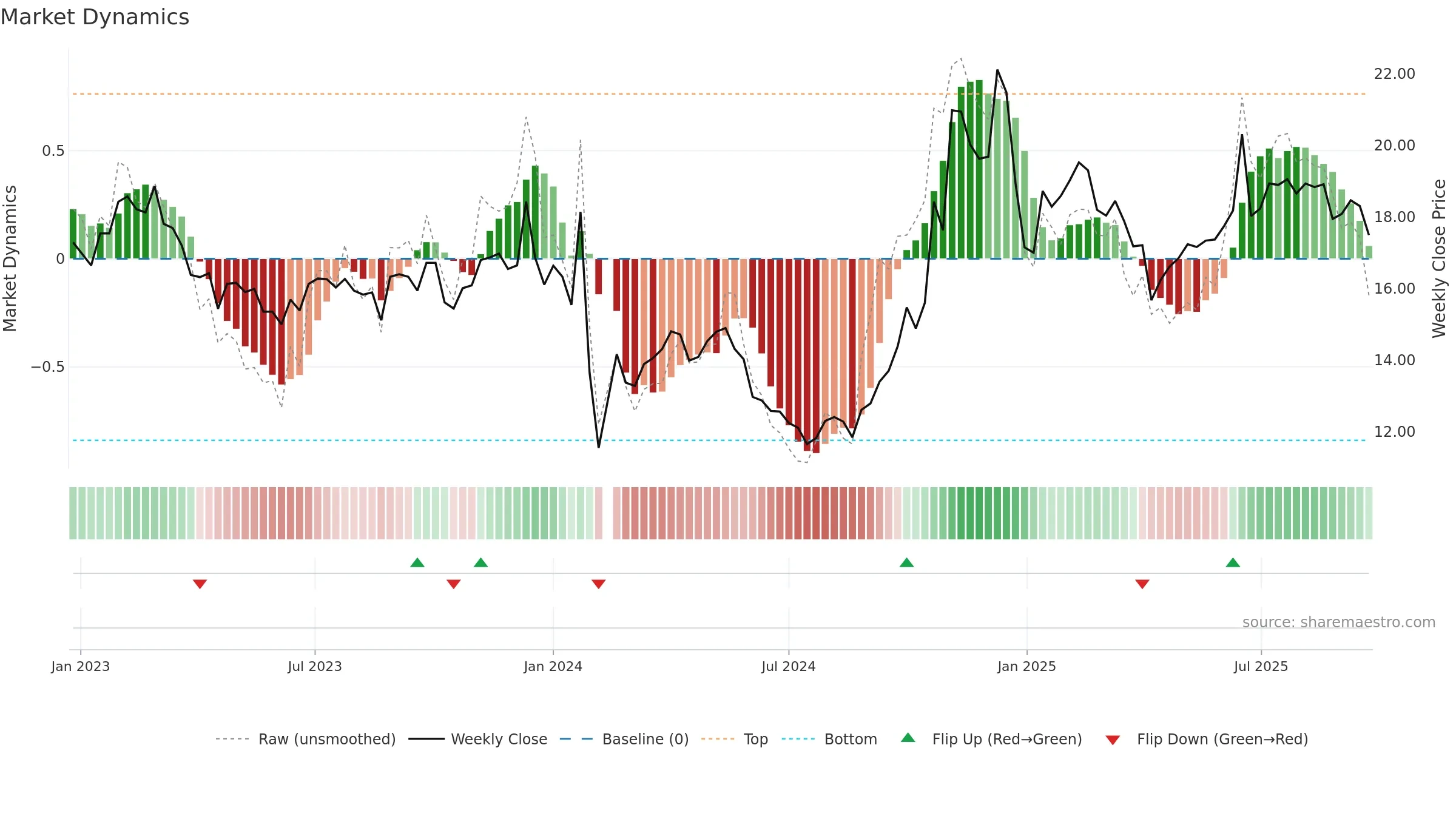Viewport: 1456px width, 819px height.
Task: Toggle the Bottom legend entry
Action: pyautogui.click(x=829, y=739)
